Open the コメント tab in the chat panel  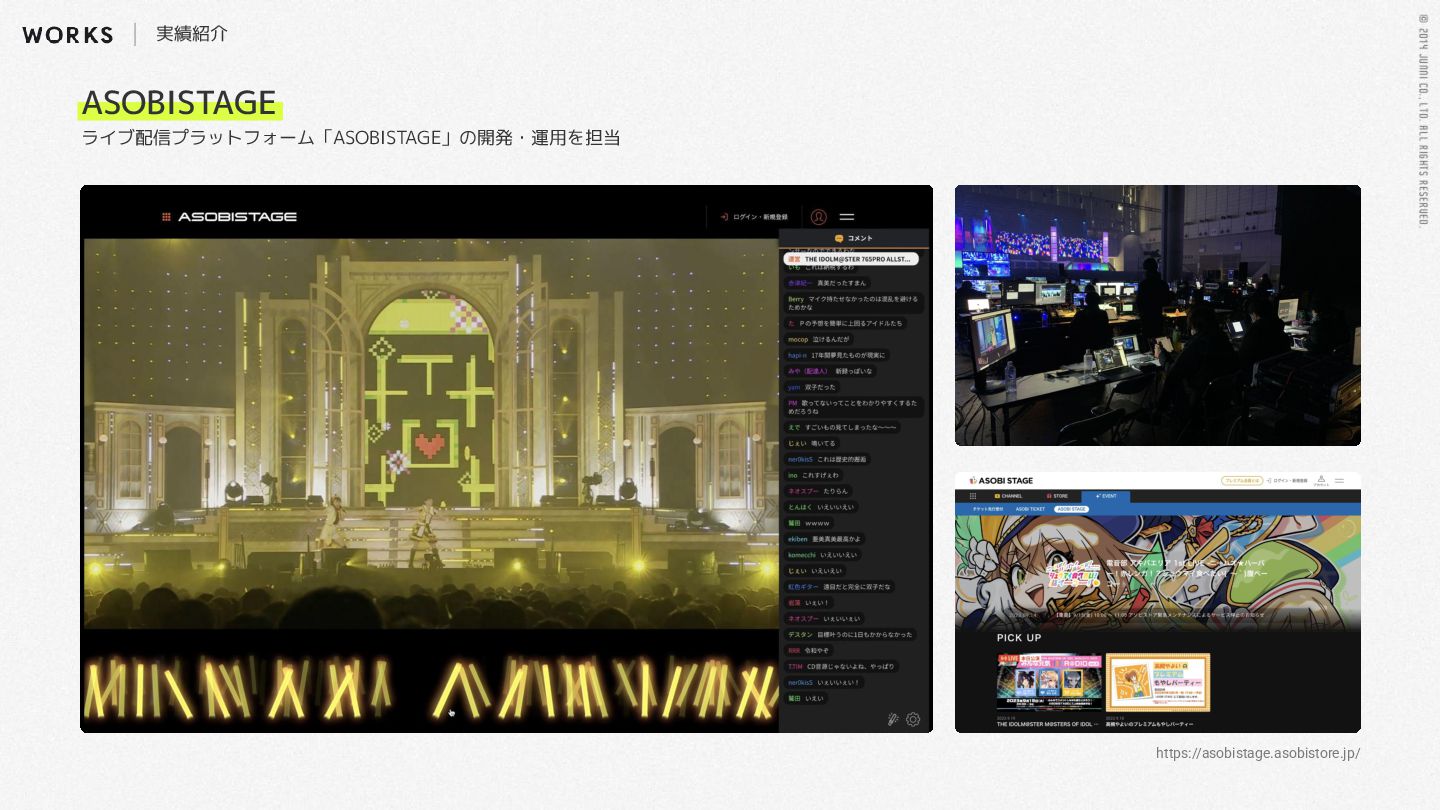click(x=853, y=238)
